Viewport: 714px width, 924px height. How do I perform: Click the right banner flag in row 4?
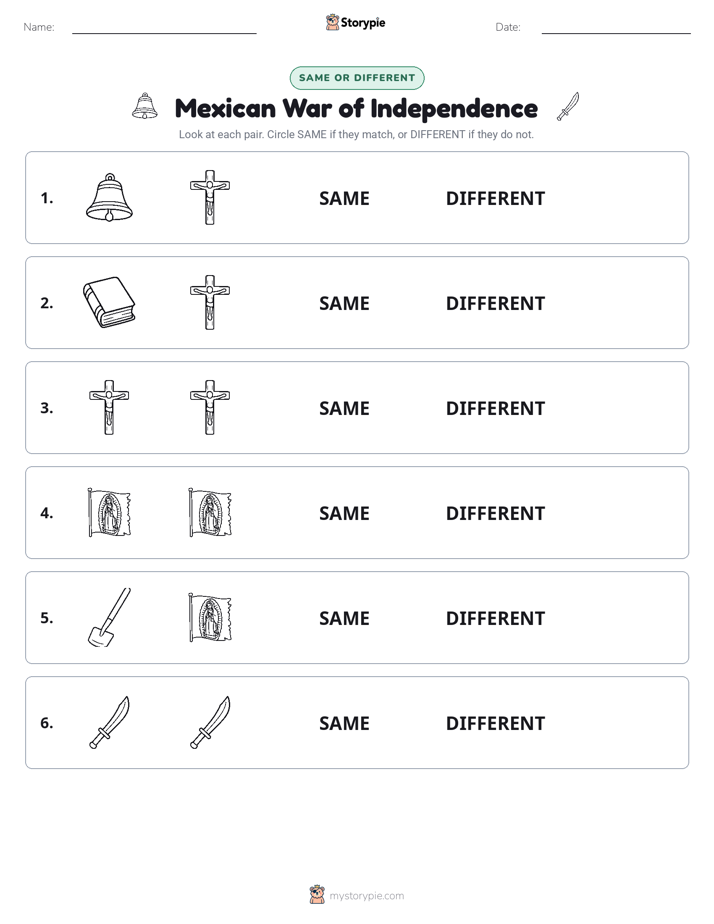tap(210, 512)
